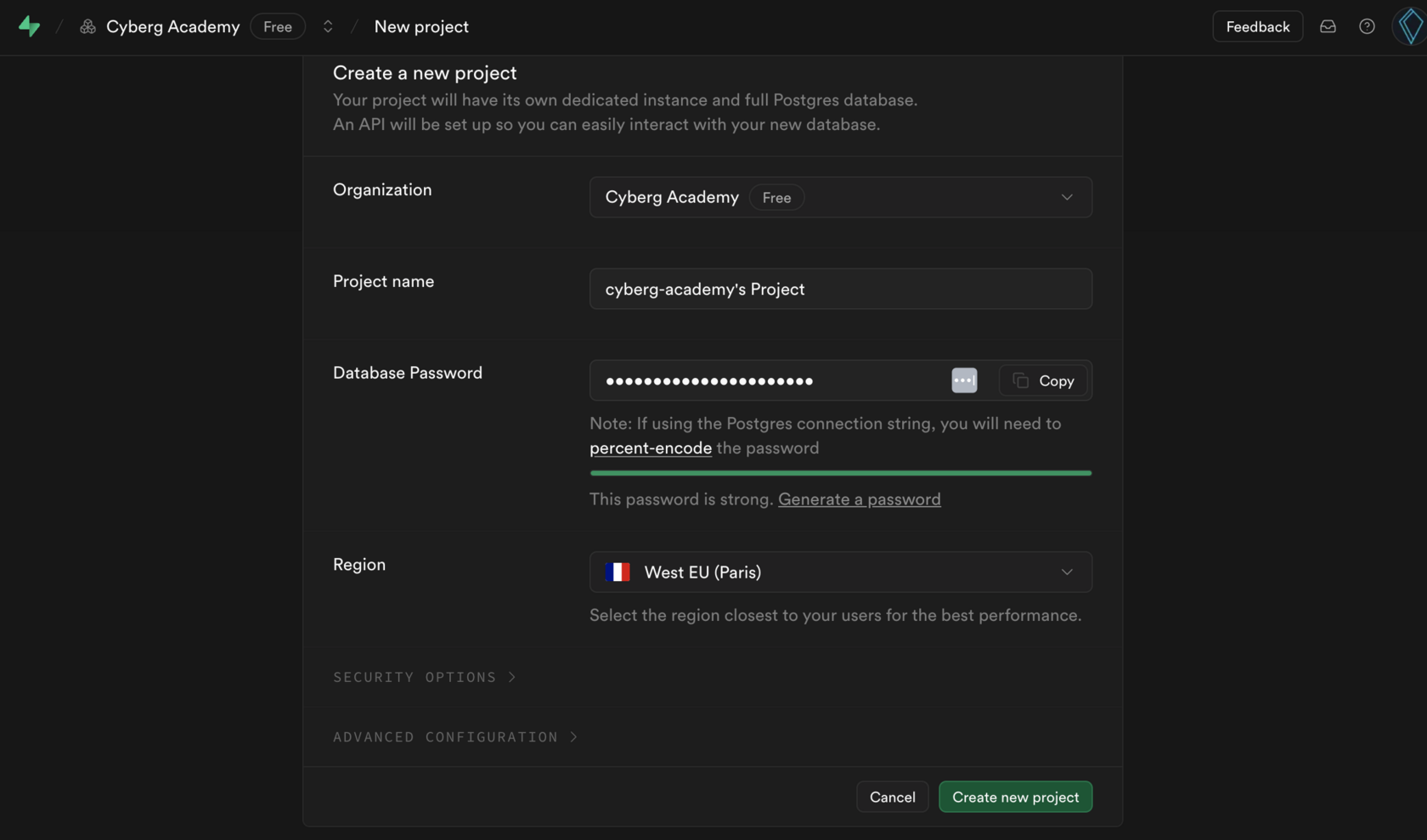The width and height of the screenshot is (1427, 840).
Task: Expand Advanced Configuration section
Action: [x=455, y=737]
